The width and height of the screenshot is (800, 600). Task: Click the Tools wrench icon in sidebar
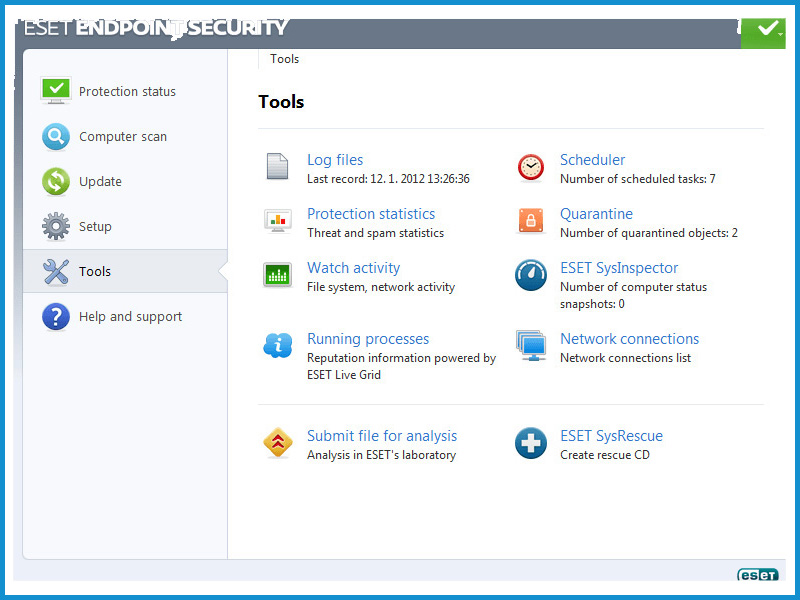coord(56,271)
